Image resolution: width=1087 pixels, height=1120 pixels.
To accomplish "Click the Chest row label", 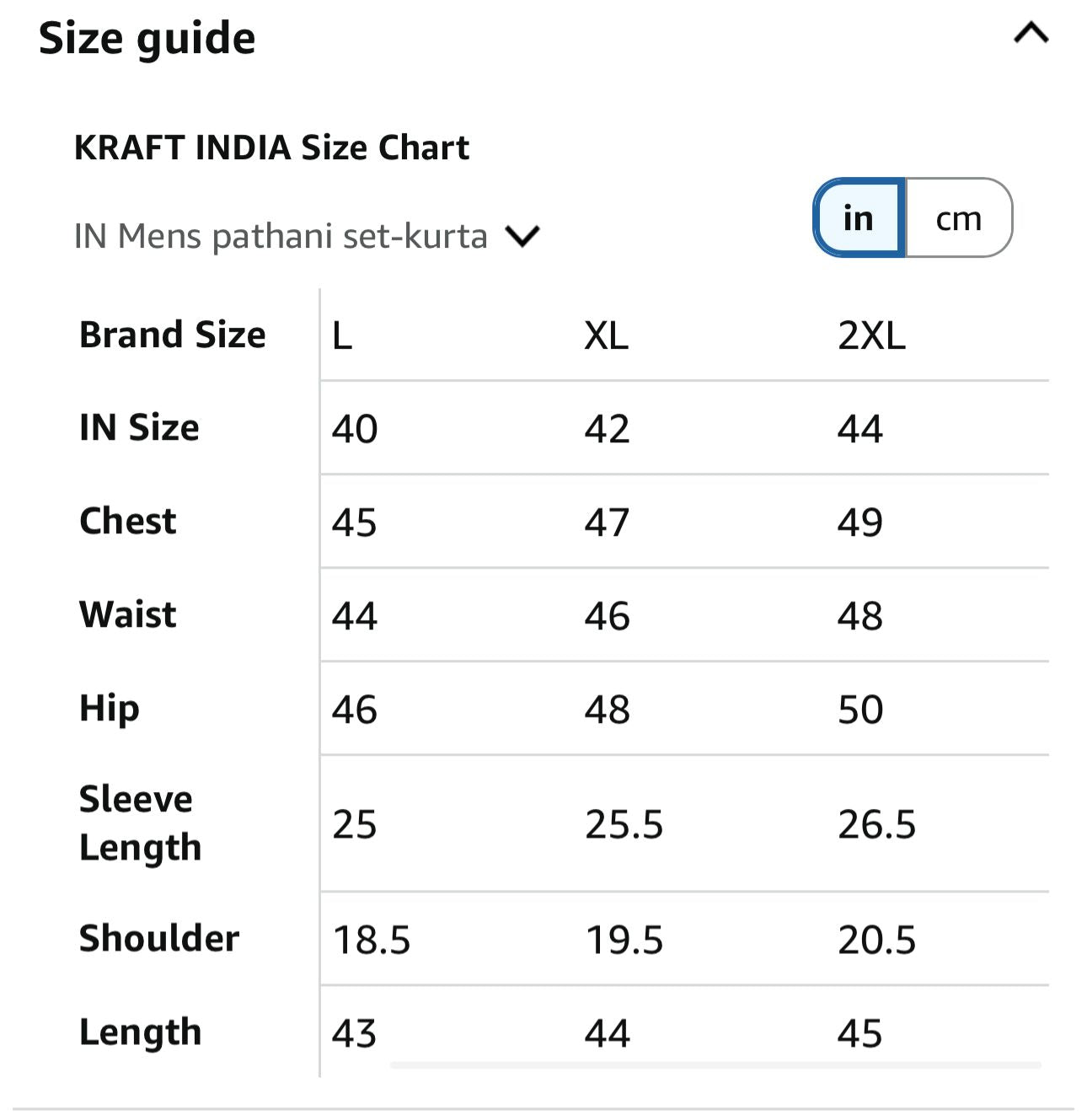I will tap(128, 521).
